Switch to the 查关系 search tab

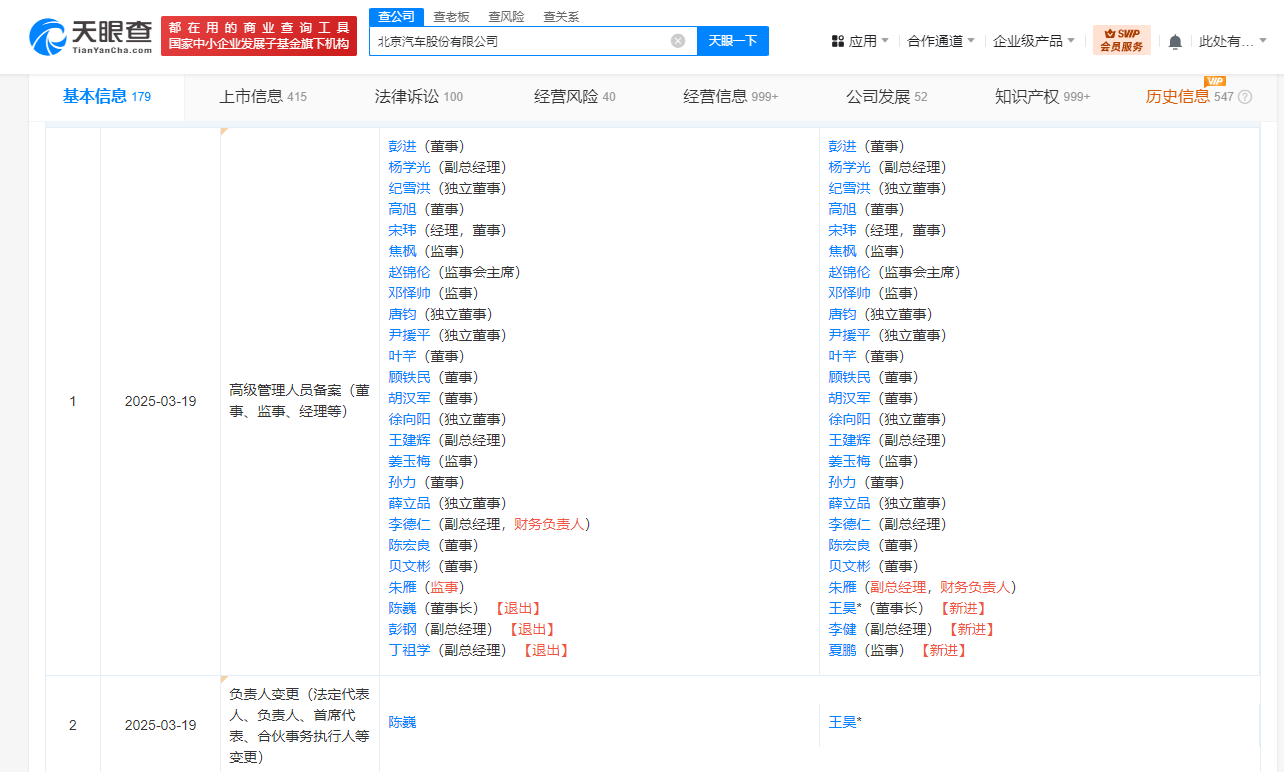[x=561, y=16]
